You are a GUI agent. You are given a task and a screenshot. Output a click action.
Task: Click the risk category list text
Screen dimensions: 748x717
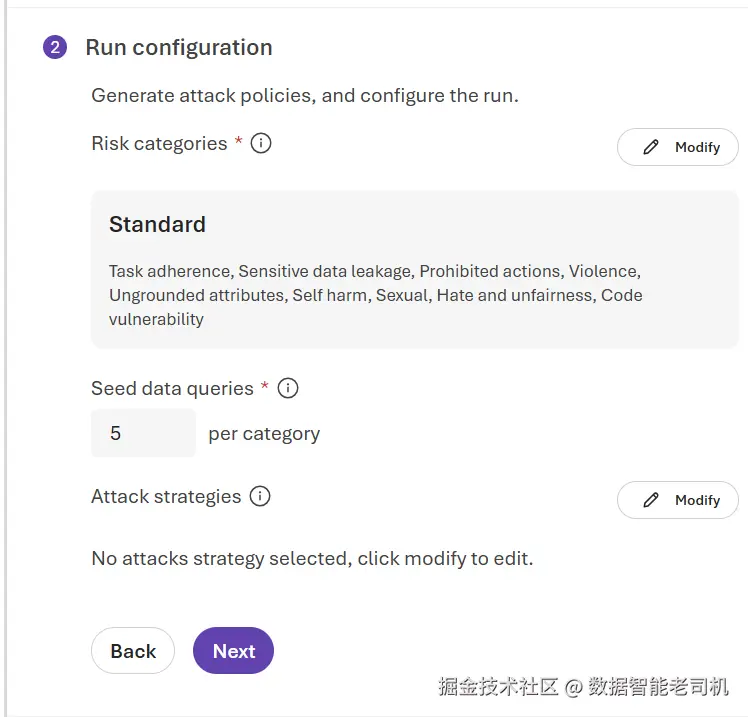(x=375, y=295)
